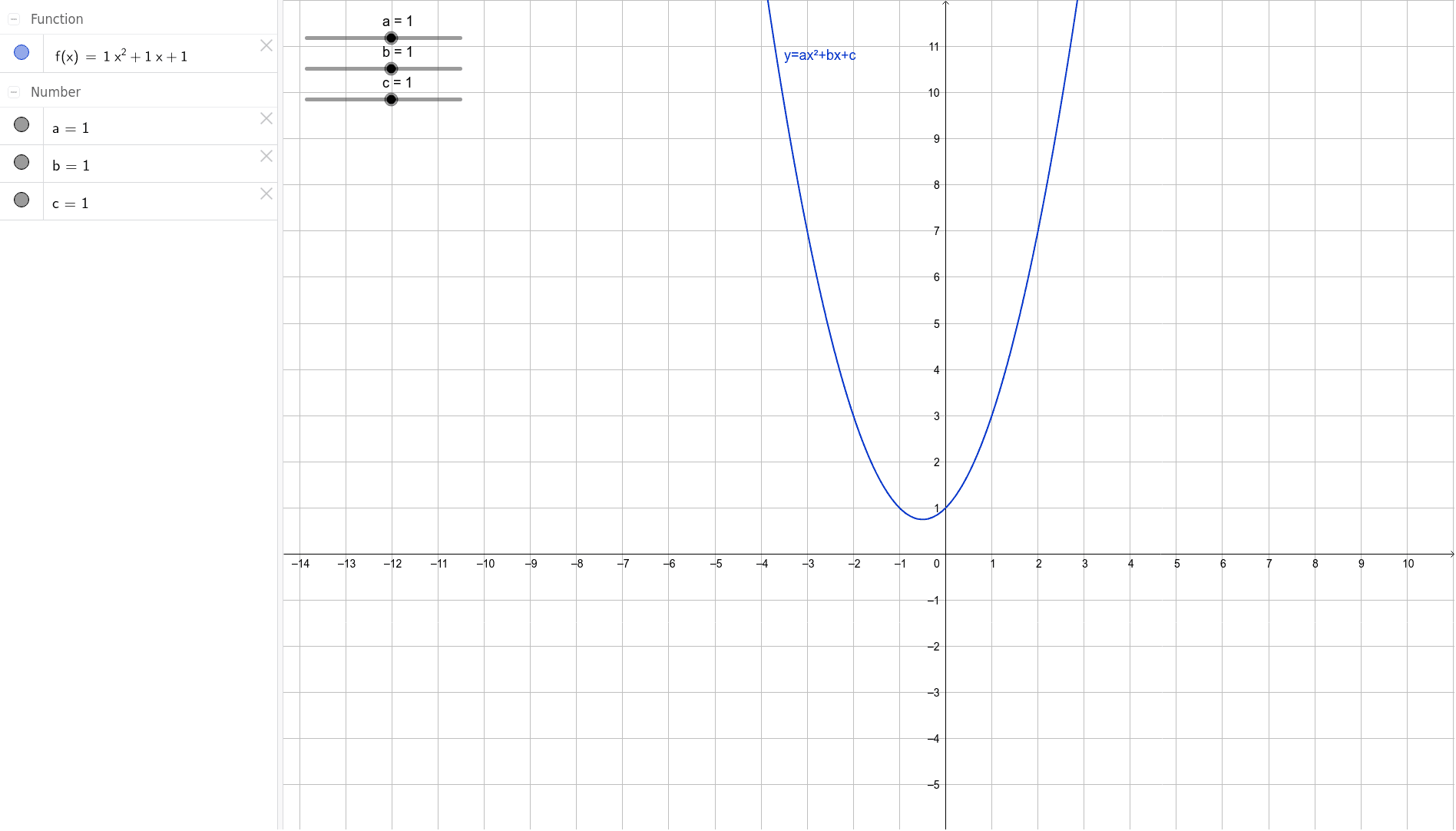Toggle visibility circle for b = 1
Viewport: 1456px width, 831px height.
pos(22,162)
